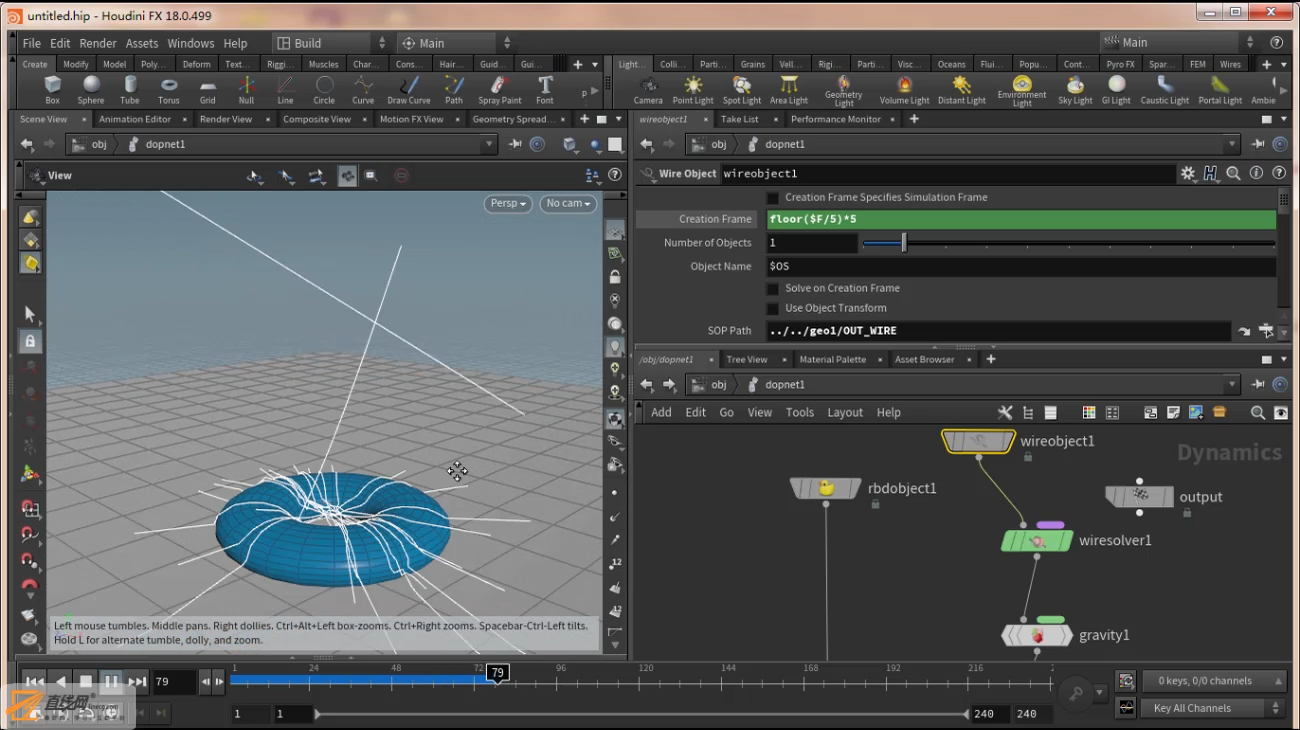Select the Spray Paint shelf tool
The height and width of the screenshot is (730, 1300).
(500, 90)
